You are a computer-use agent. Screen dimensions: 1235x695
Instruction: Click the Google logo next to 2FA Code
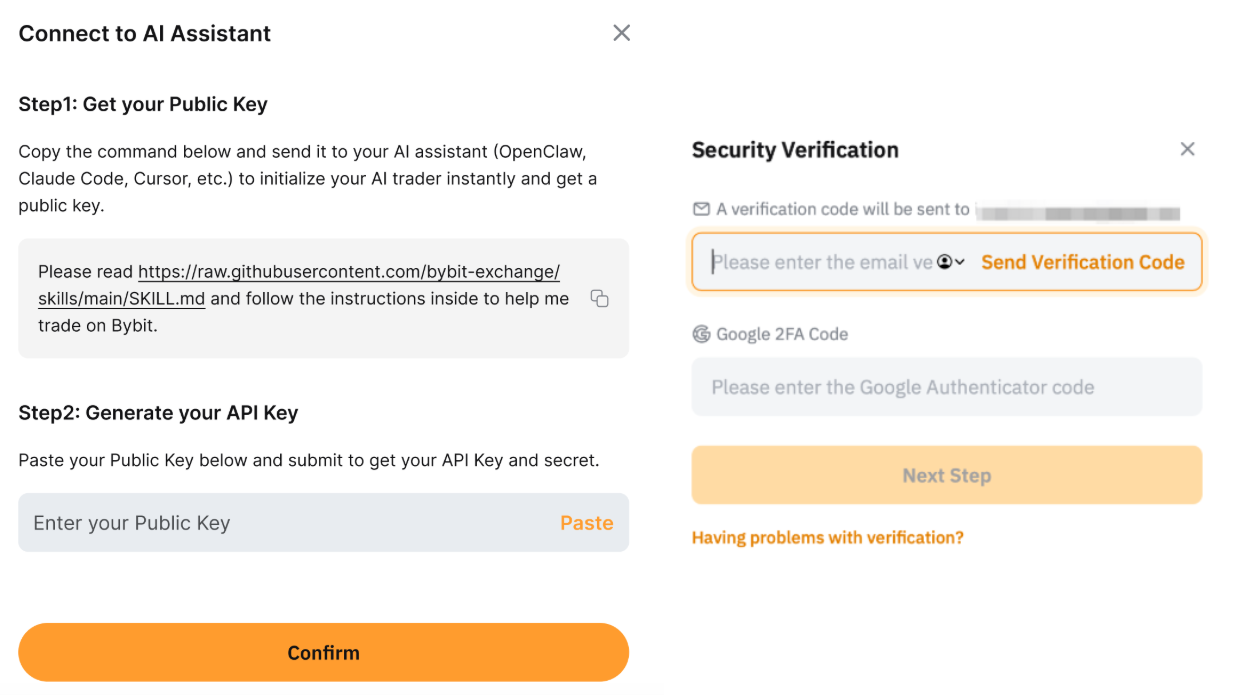701,334
